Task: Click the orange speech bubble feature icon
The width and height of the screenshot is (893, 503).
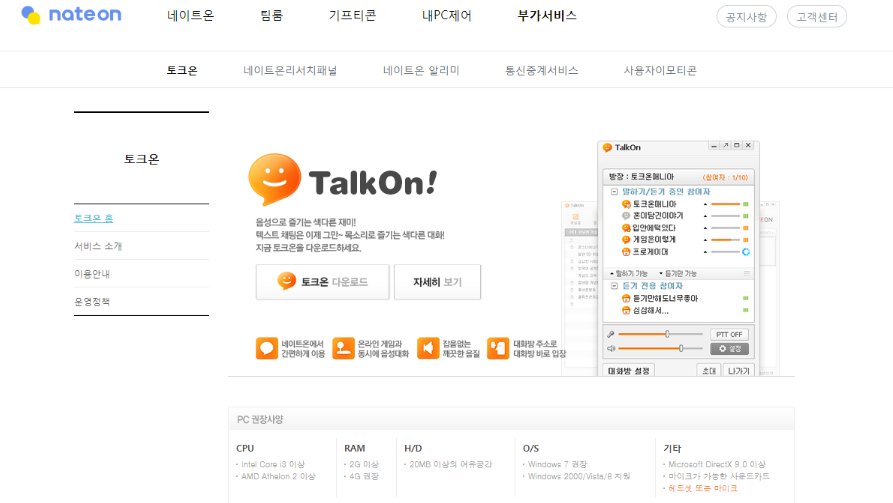Action: pyautogui.click(x=267, y=348)
